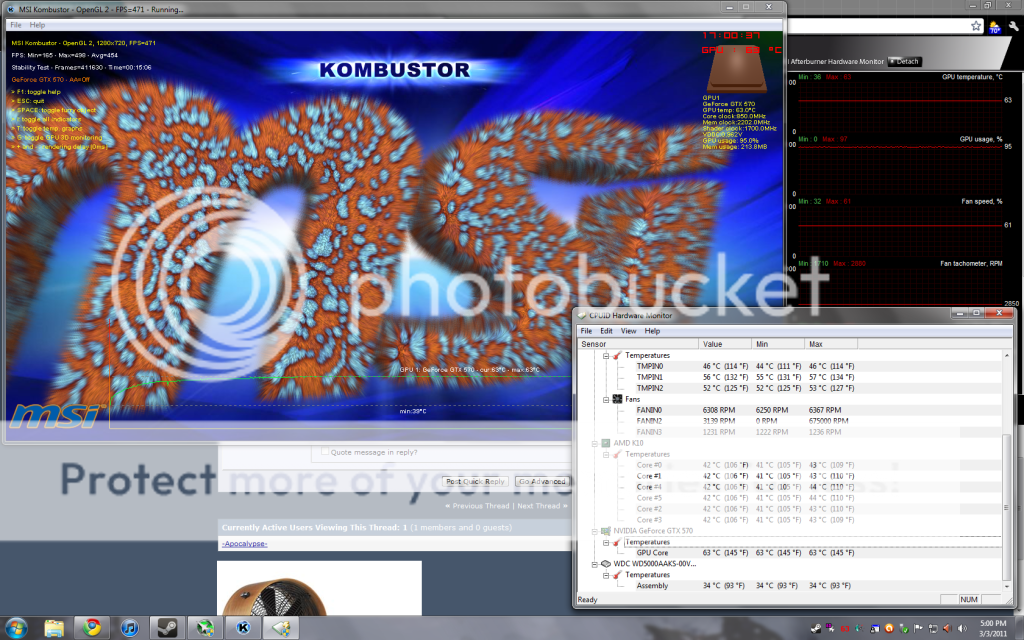
Task: Open Steam from the taskbar
Action: coord(167,628)
